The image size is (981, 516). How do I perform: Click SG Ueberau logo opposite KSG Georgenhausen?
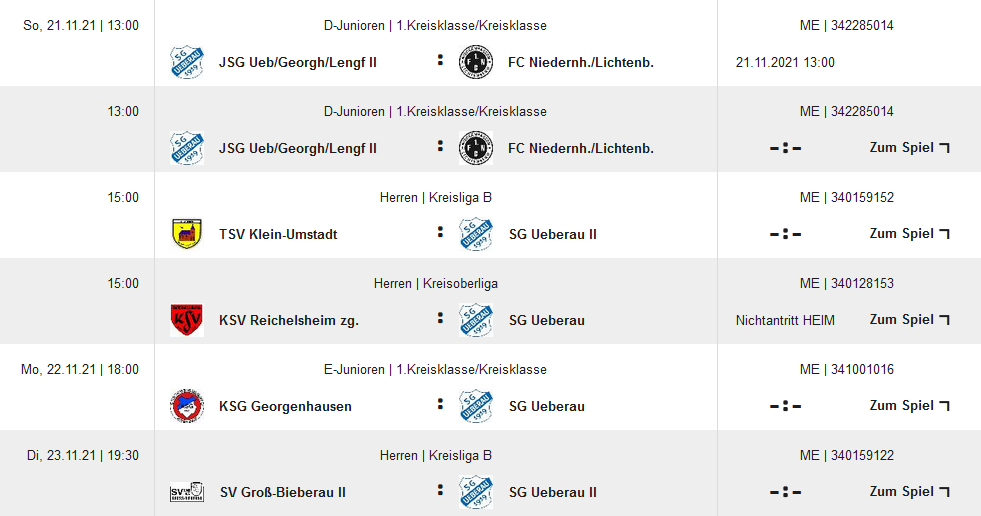click(x=475, y=406)
